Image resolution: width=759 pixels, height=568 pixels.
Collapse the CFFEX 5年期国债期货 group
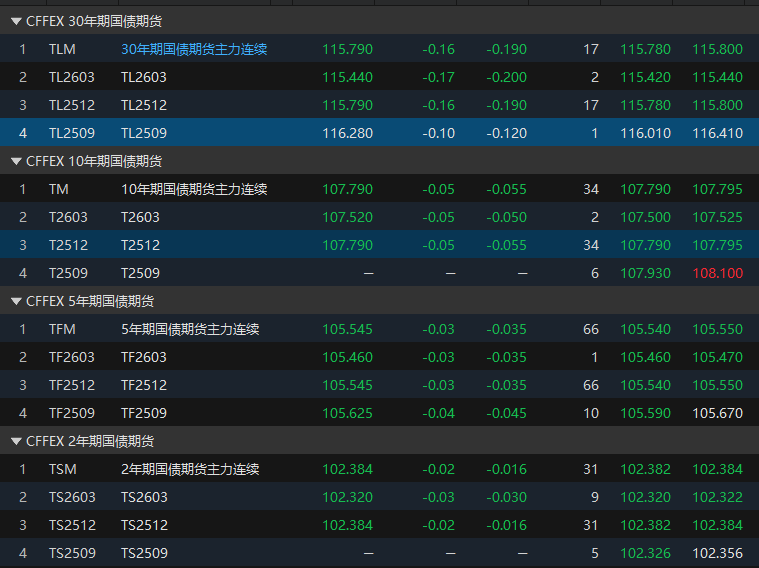pyautogui.click(x=16, y=301)
